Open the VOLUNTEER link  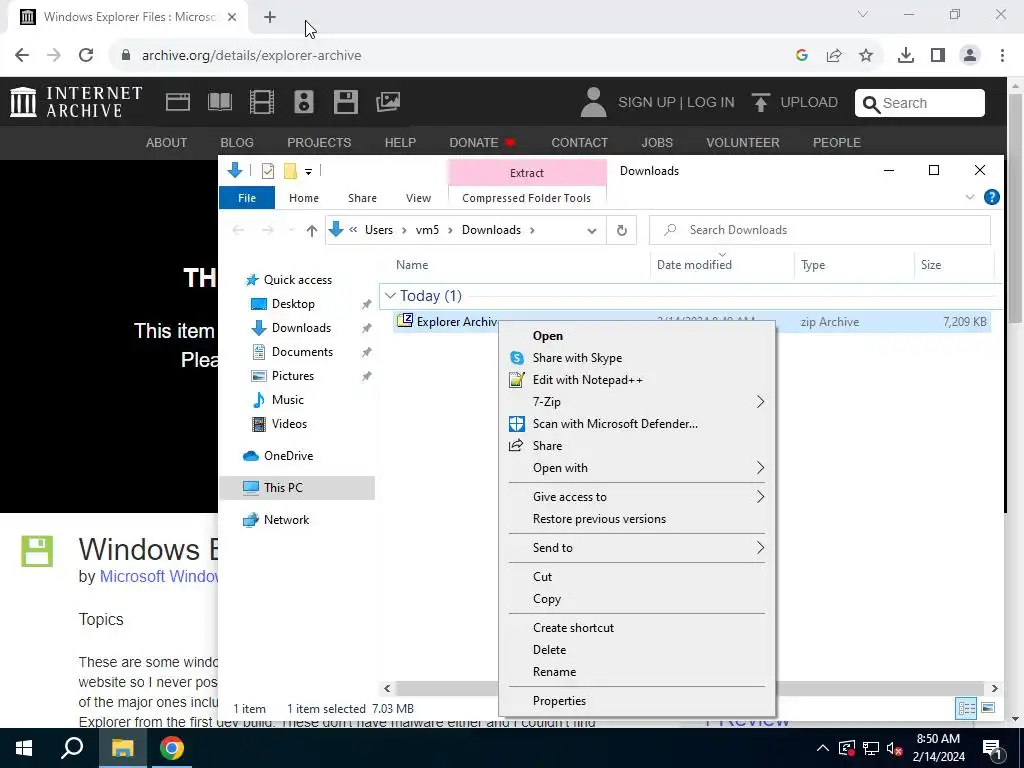(x=743, y=142)
